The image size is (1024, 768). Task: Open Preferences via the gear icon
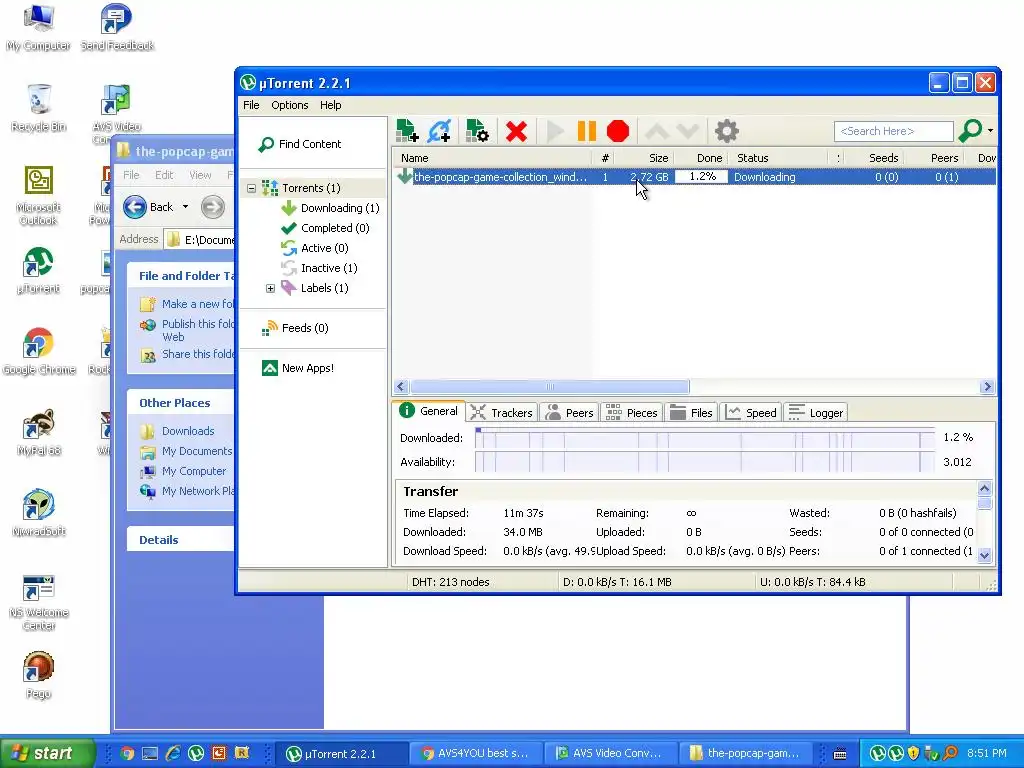pyautogui.click(x=726, y=131)
